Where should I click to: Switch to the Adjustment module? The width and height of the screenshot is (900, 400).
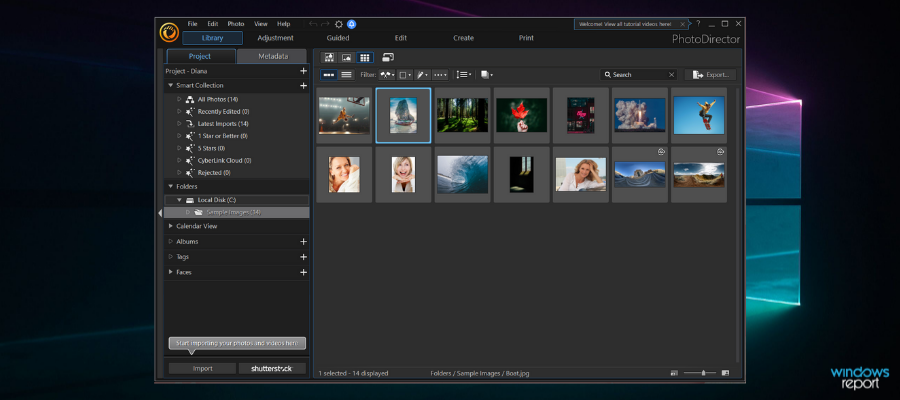(x=276, y=38)
